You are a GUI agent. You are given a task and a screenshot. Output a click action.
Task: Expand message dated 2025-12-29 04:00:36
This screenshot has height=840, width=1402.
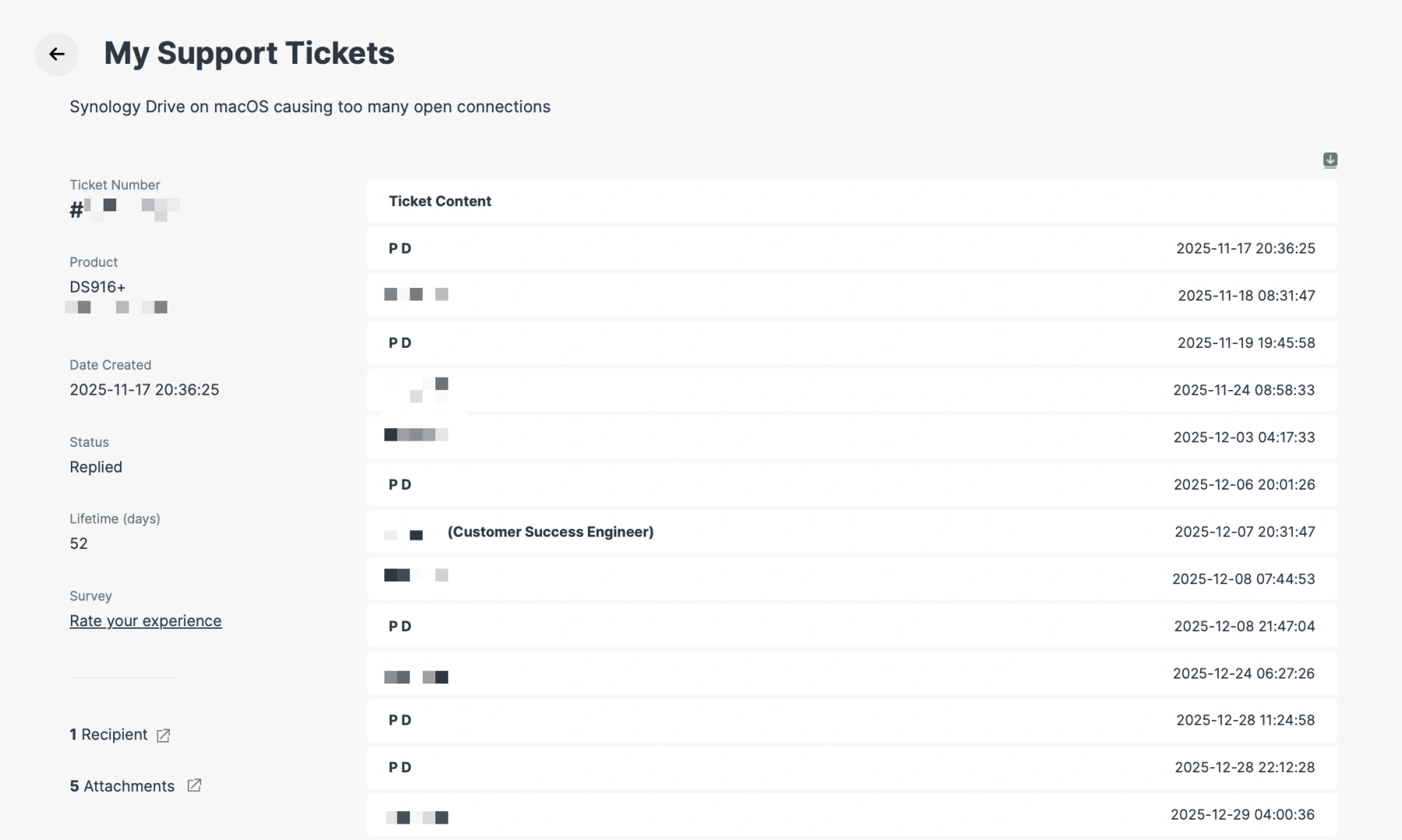coord(851,814)
